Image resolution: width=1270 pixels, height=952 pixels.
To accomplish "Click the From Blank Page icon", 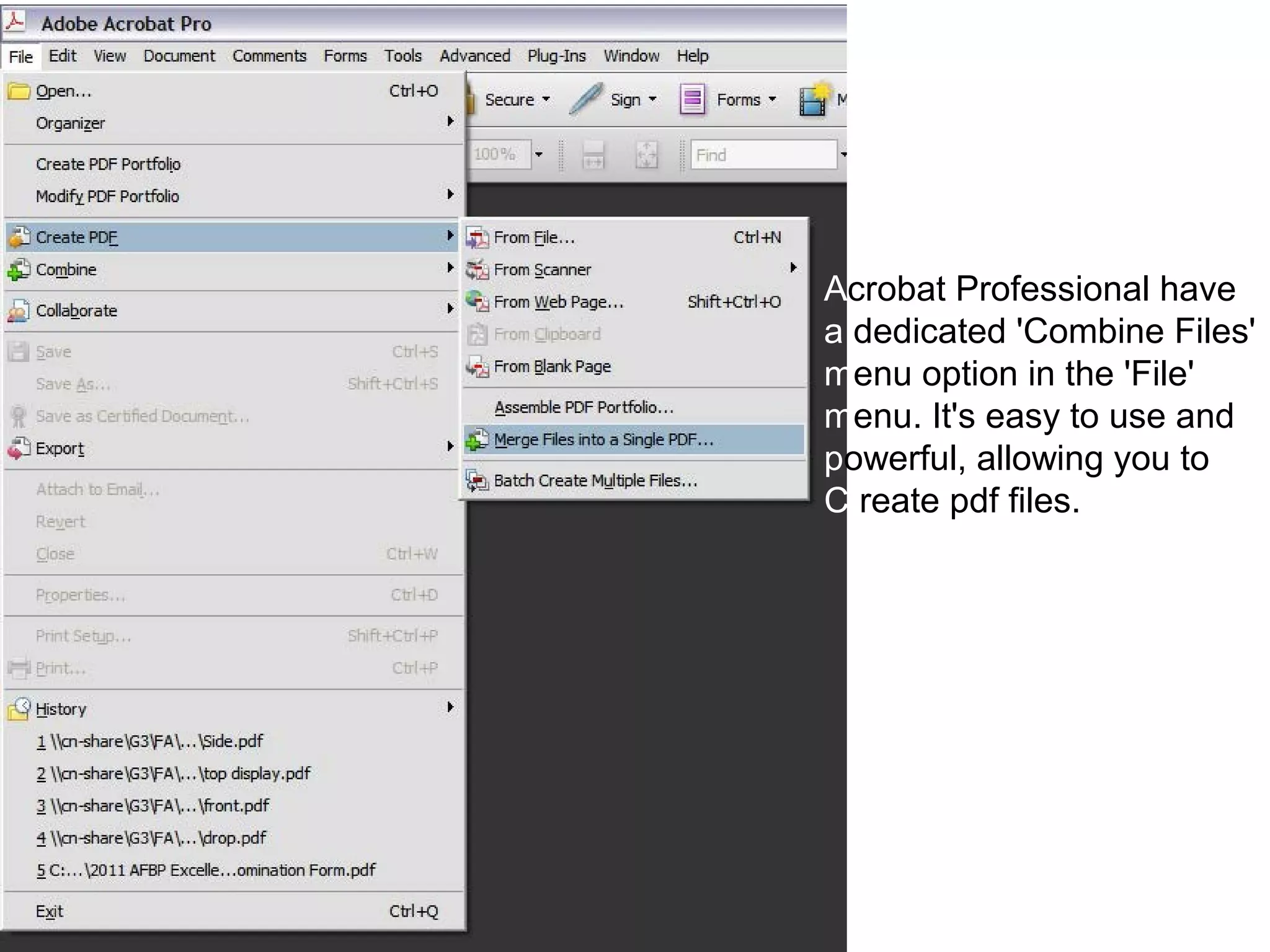I will click(477, 367).
